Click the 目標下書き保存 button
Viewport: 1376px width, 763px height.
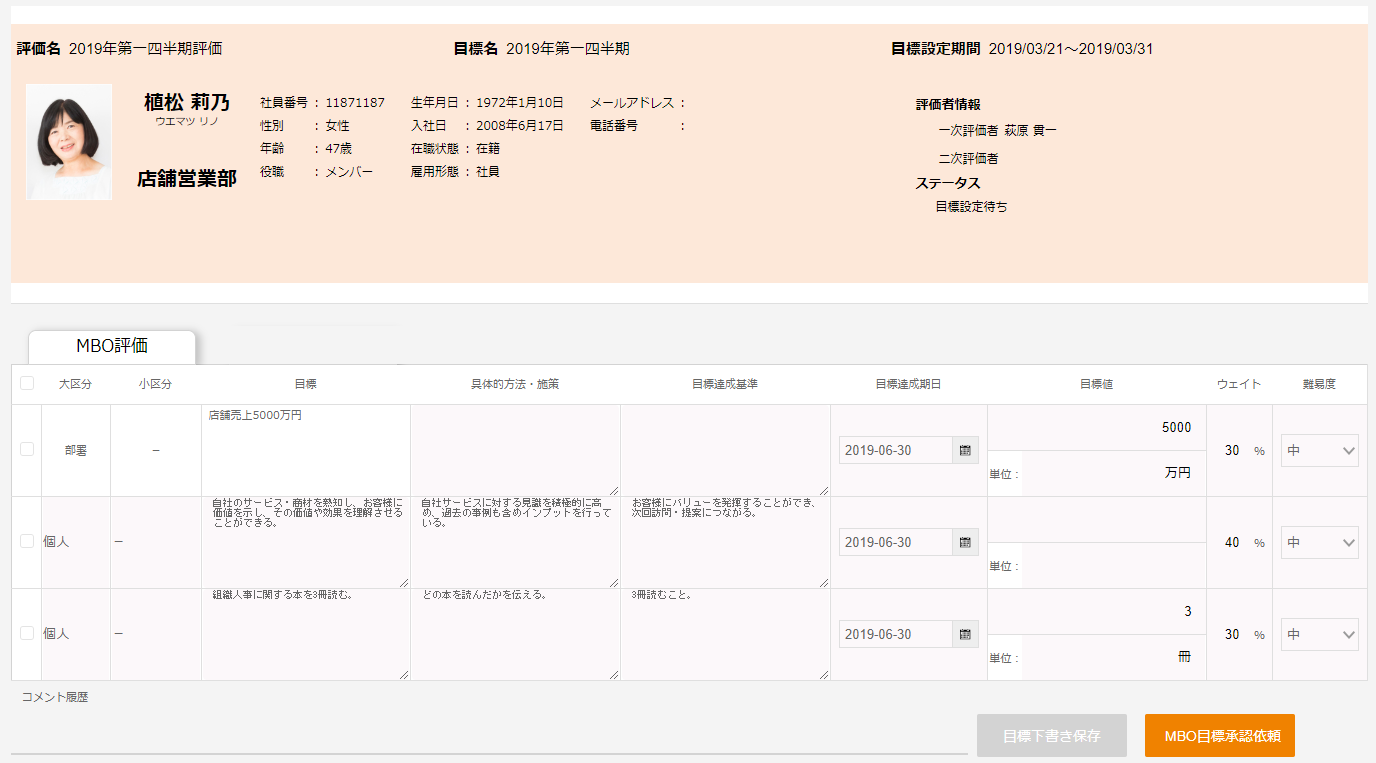(1051, 736)
